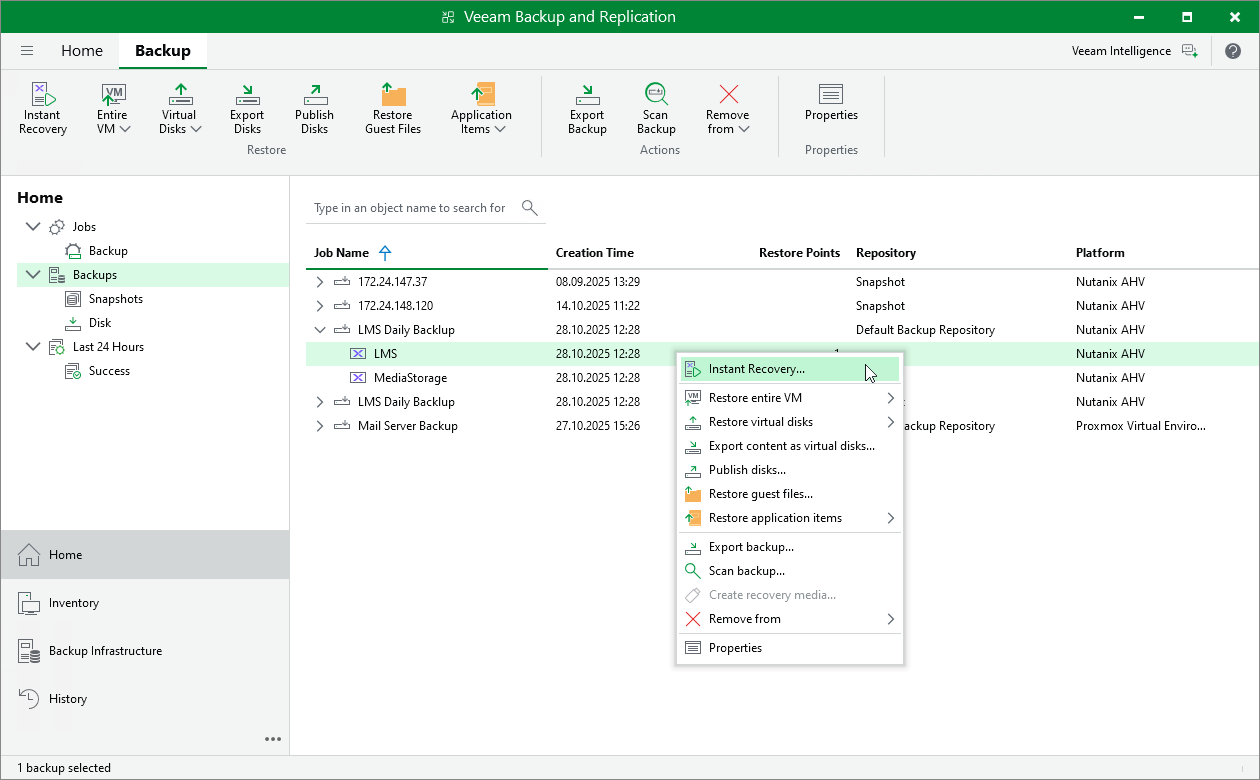The height and width of the screenshot is (780, 1260).
Task: Click Restore Guest Files ribbon icon
Action: 393,108
